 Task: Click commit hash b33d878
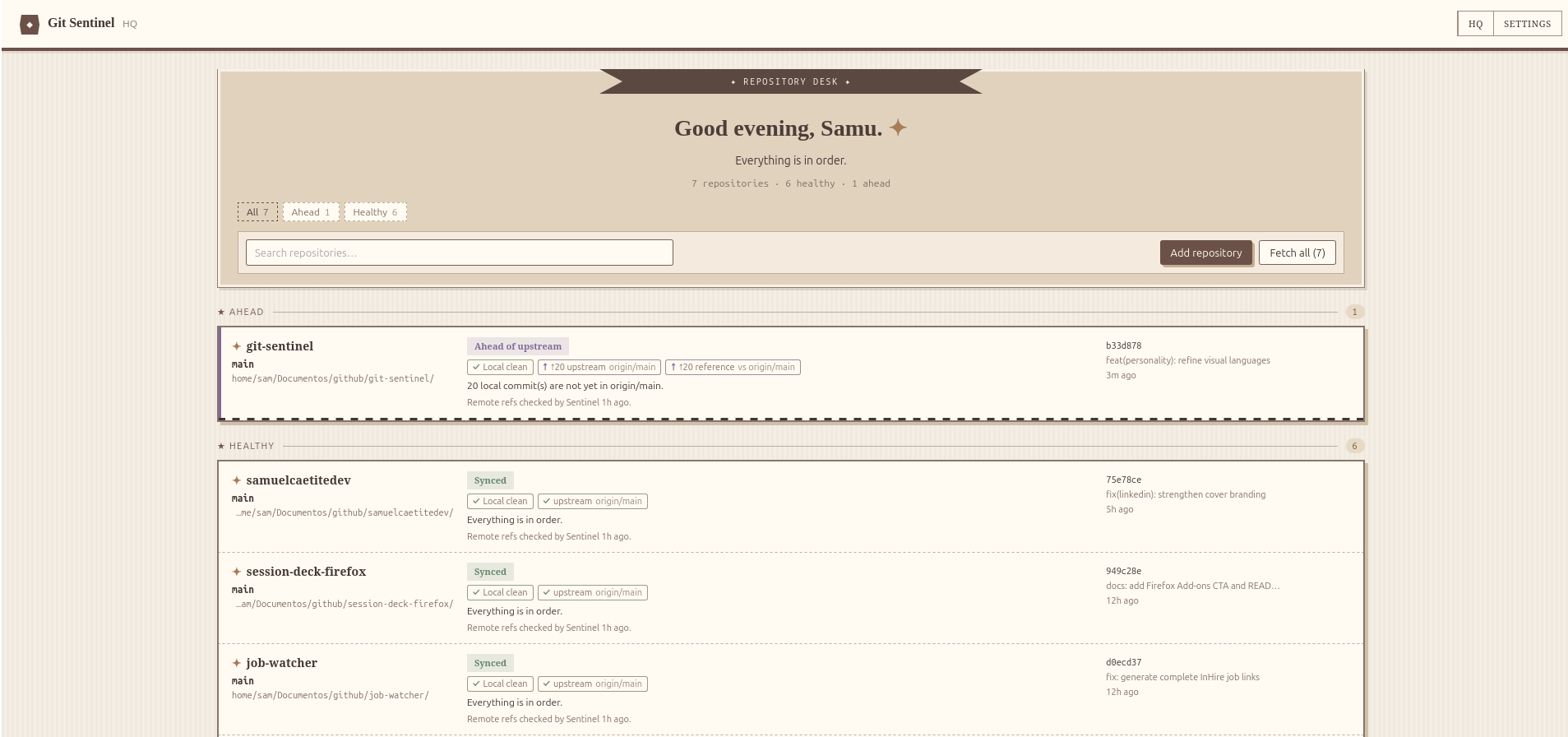1123,345
